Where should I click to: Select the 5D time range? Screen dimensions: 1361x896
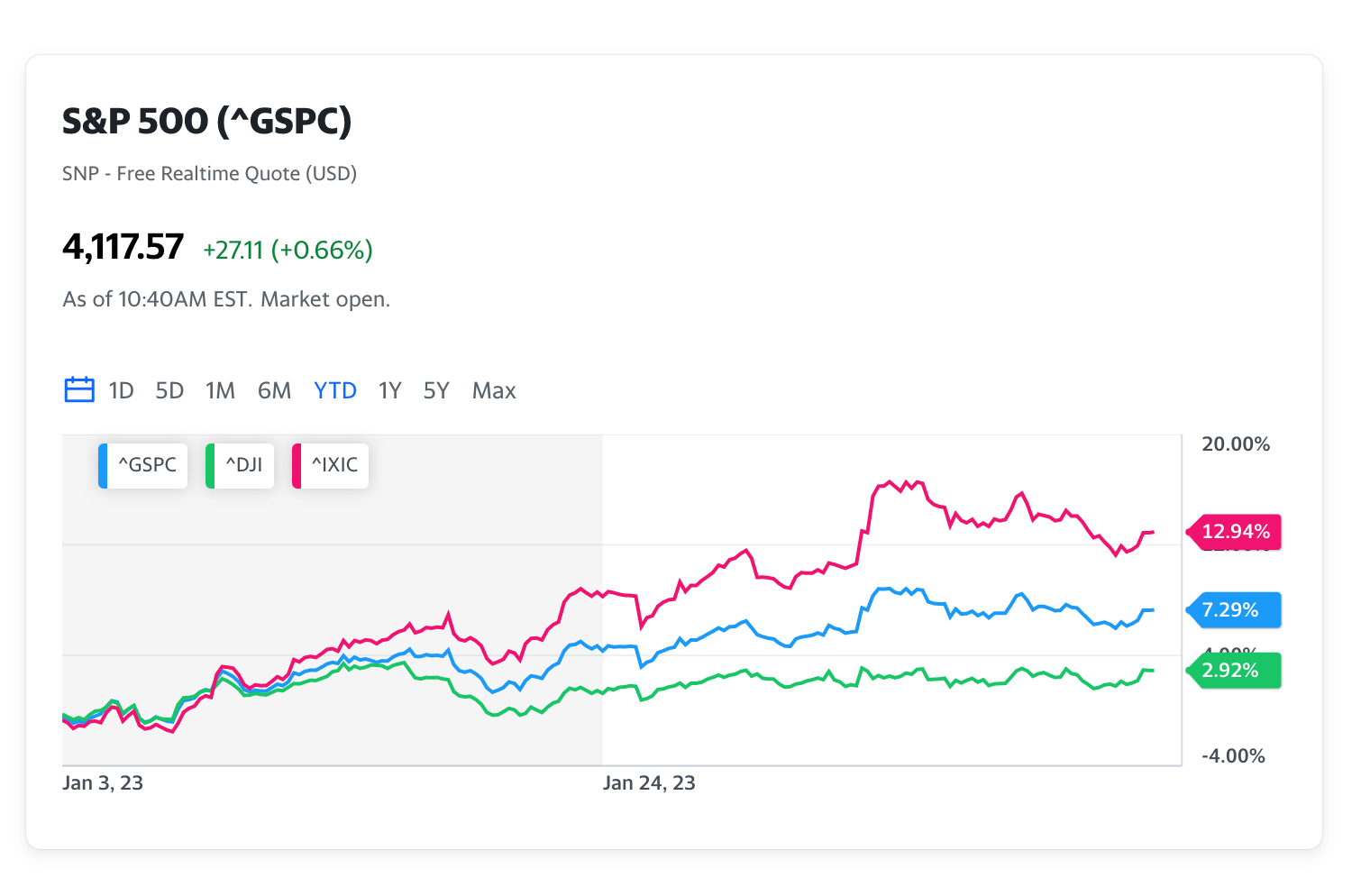tap(169, 390)
